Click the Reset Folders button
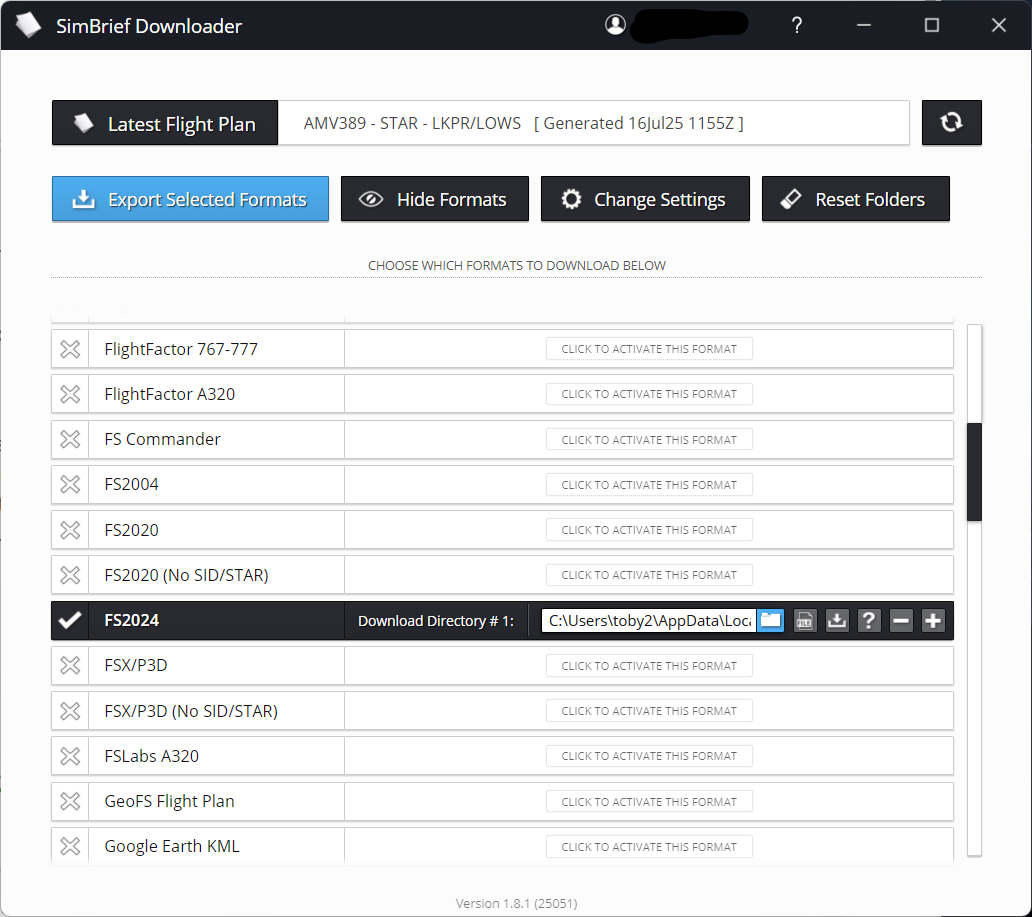This screenshot has height=917, width=1032. (856, 199)
